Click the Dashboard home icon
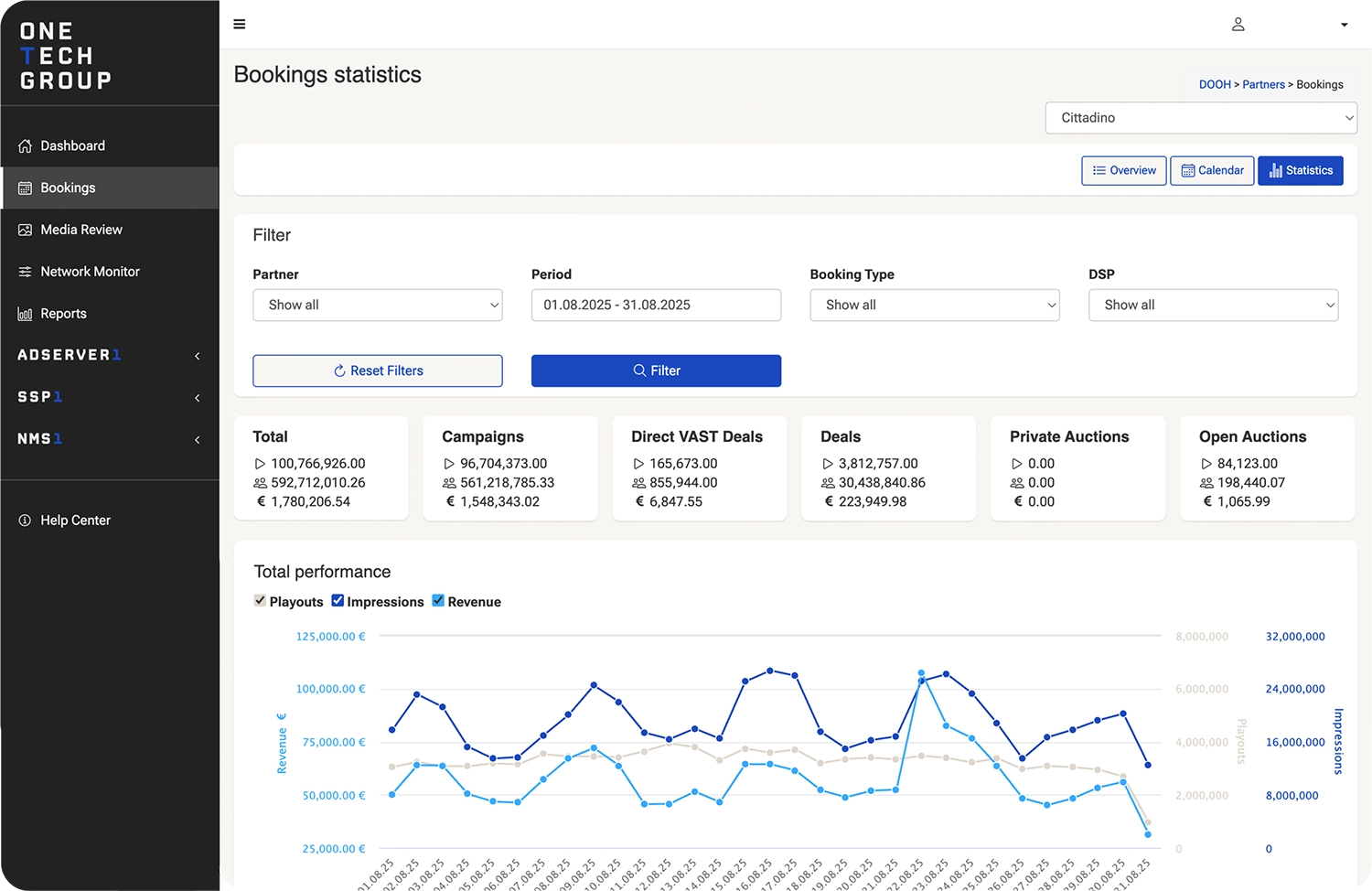The width and height of the screenshot is (1372, 891). pos(25,146)
